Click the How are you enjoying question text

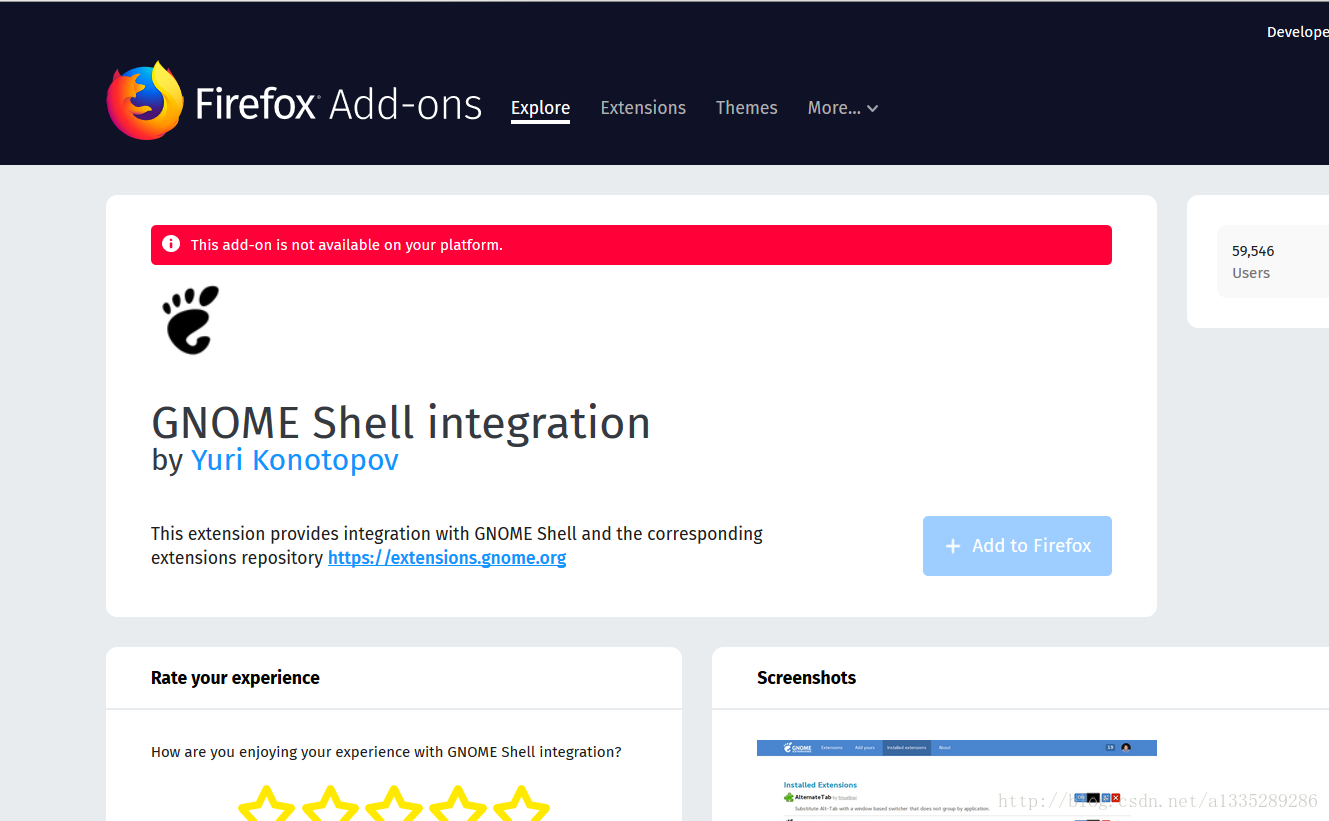click(386, 752)
